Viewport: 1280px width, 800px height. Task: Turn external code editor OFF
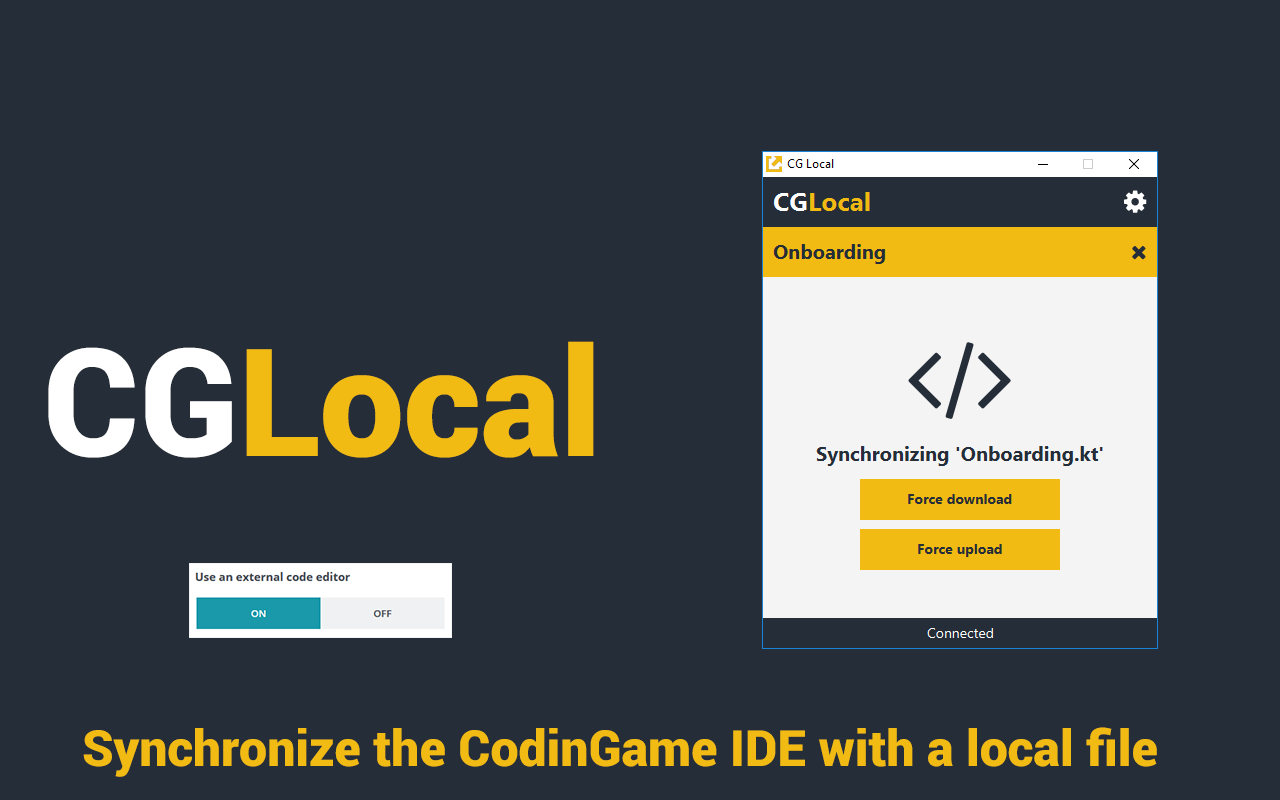(x=382, y=613)
